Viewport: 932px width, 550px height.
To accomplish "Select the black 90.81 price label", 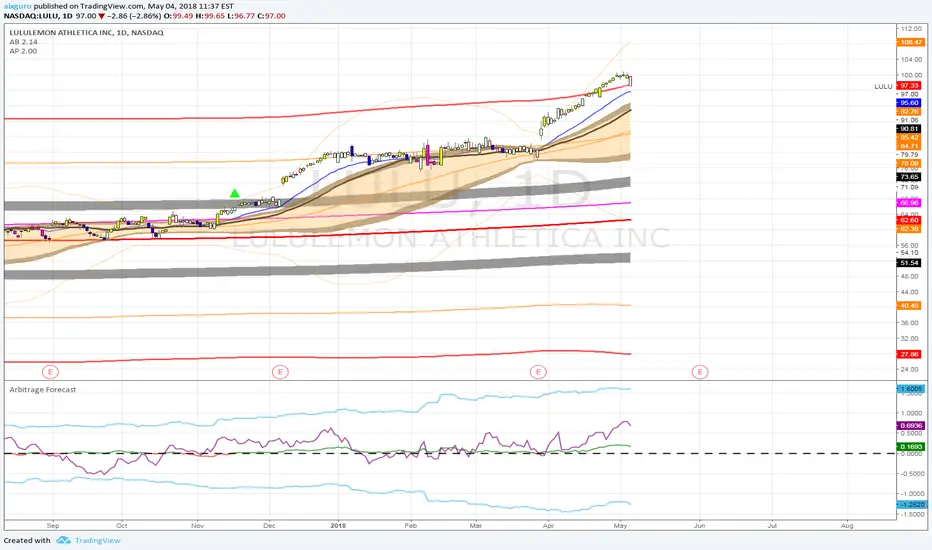I will (x=909, y=128).
